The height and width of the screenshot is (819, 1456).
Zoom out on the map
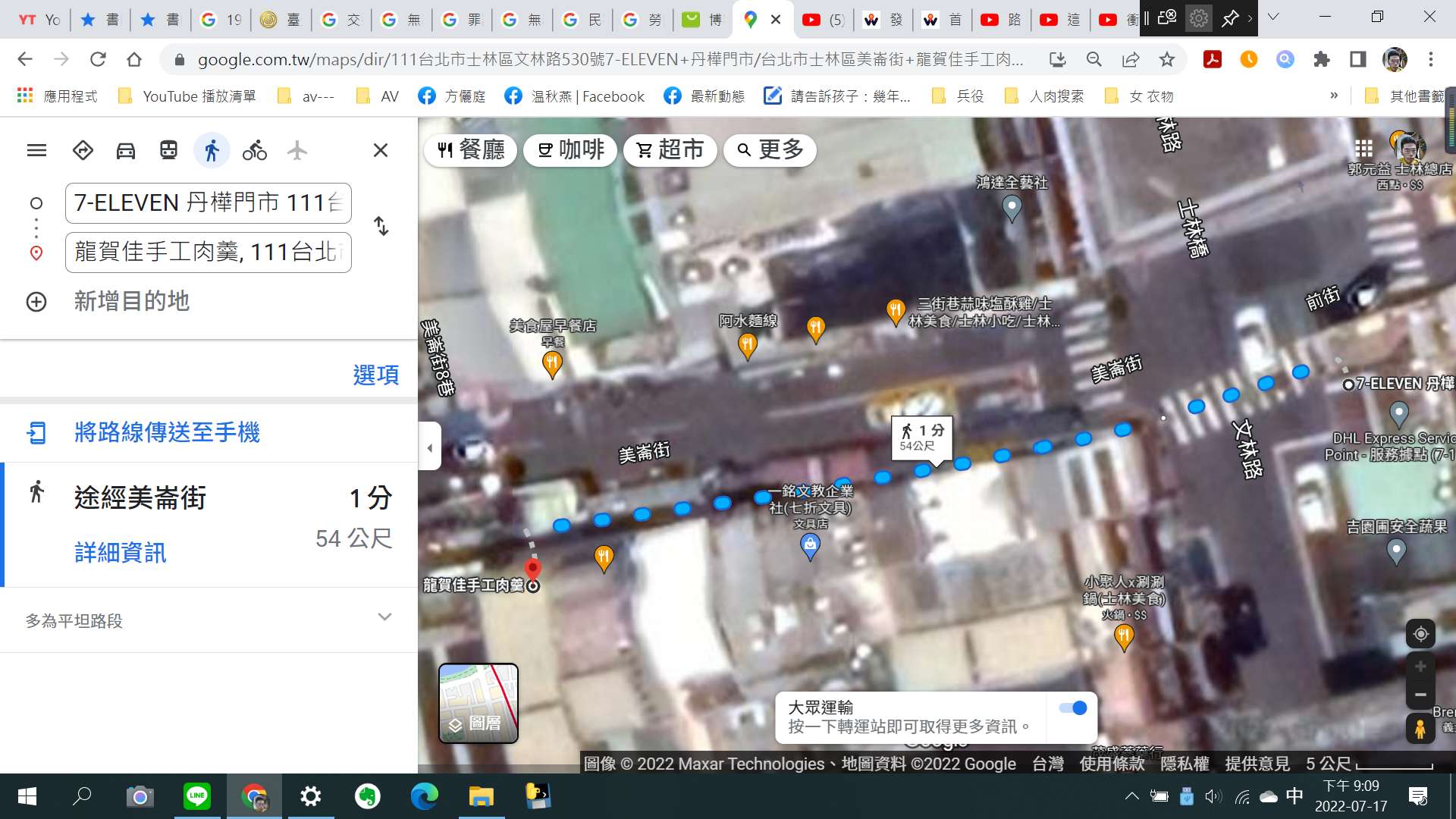(x=1421, y=695)
